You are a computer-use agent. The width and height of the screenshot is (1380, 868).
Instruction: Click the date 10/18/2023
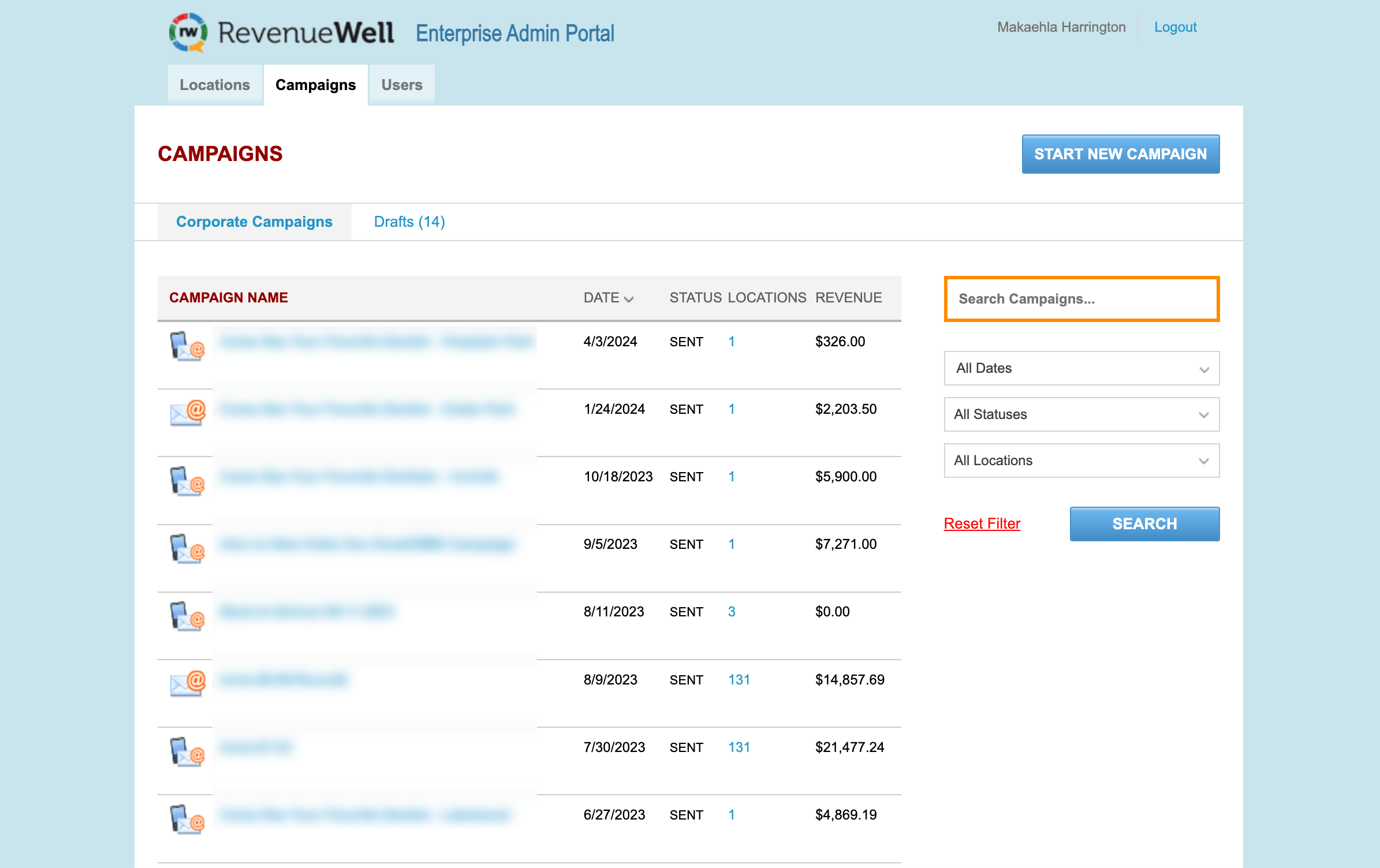tap(618, 477)
